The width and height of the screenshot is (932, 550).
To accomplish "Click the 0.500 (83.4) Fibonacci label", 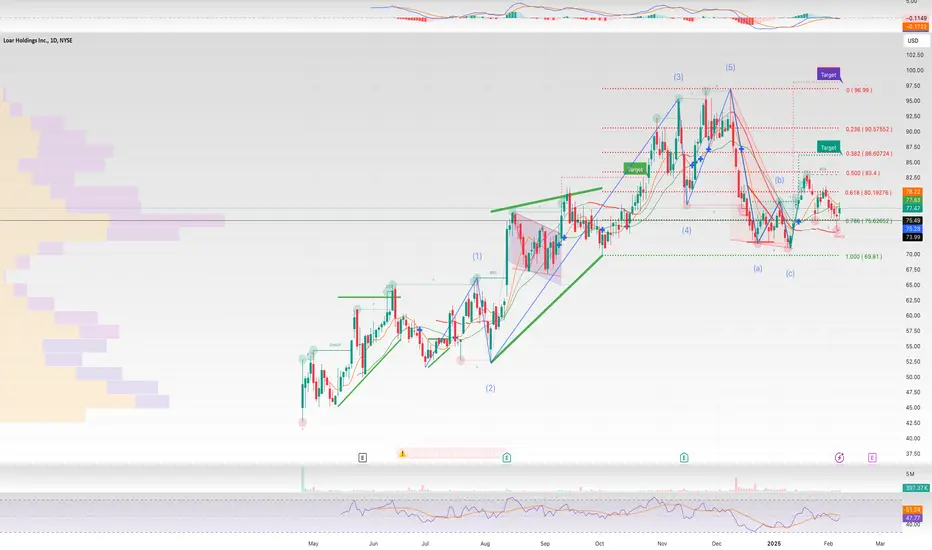I will pyautogui.click(x=862, y=173).
